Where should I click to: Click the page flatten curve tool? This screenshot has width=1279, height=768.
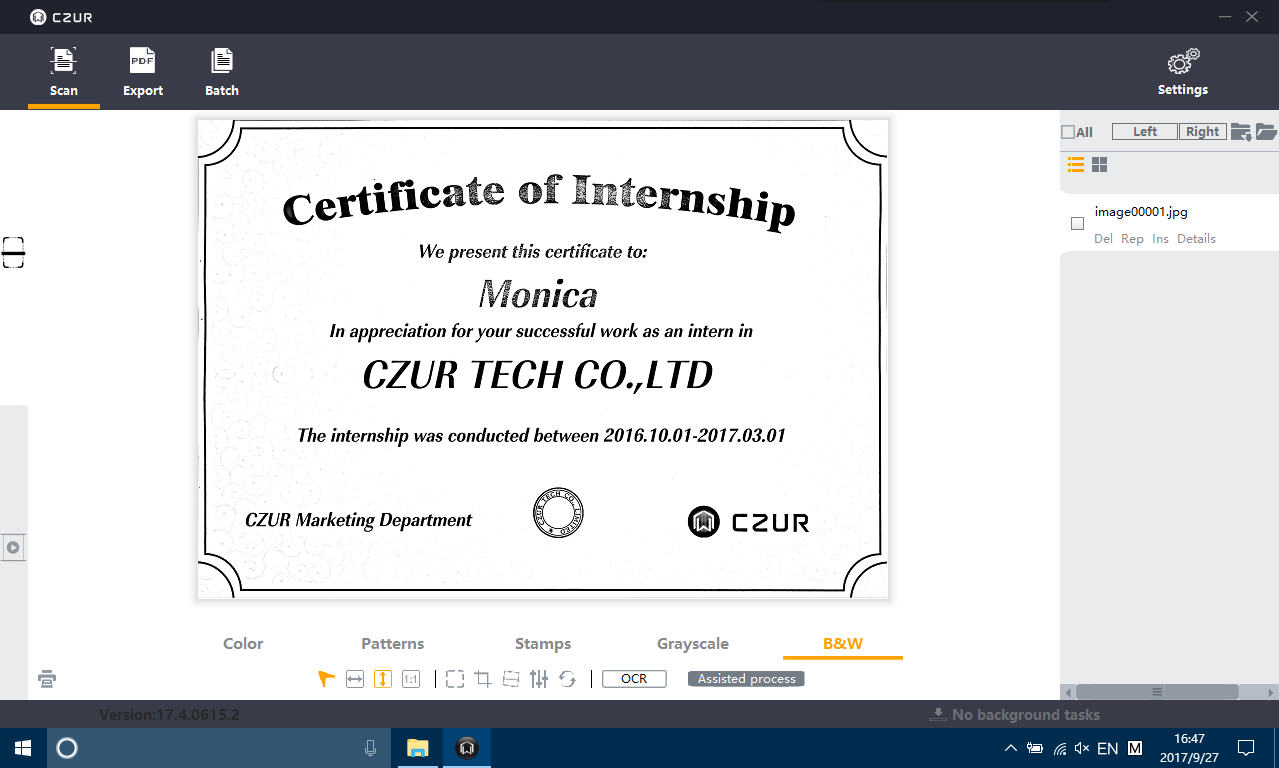pos(511,679)
